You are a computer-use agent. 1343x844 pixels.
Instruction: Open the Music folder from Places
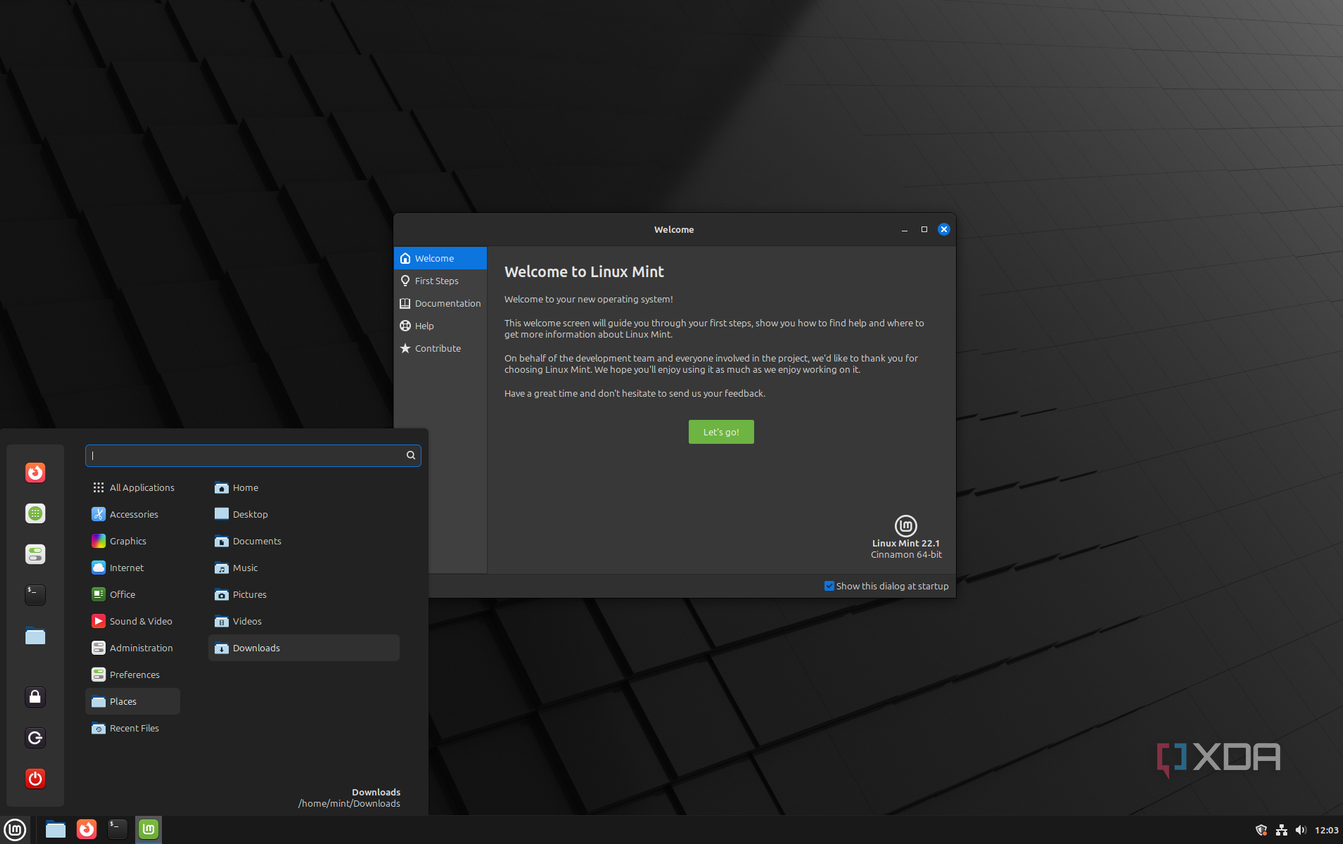(304, 568)
